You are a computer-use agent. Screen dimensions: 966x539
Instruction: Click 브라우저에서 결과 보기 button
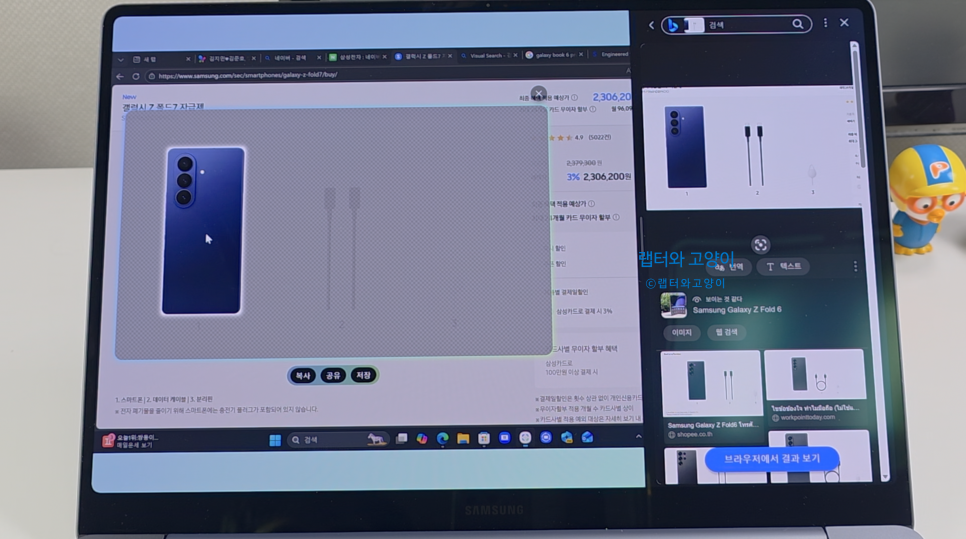tap(772, 459)
